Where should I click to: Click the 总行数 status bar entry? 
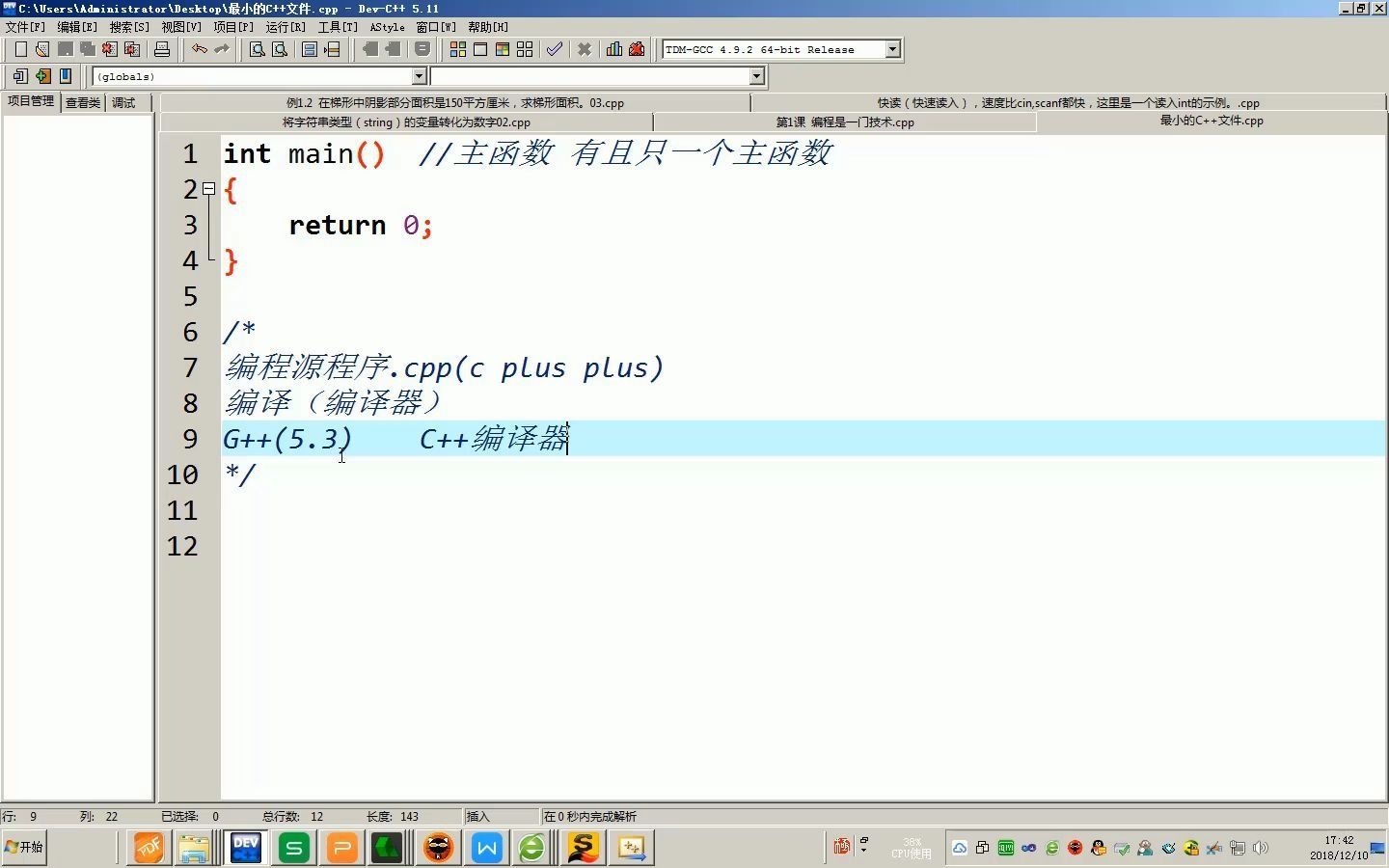293,817
